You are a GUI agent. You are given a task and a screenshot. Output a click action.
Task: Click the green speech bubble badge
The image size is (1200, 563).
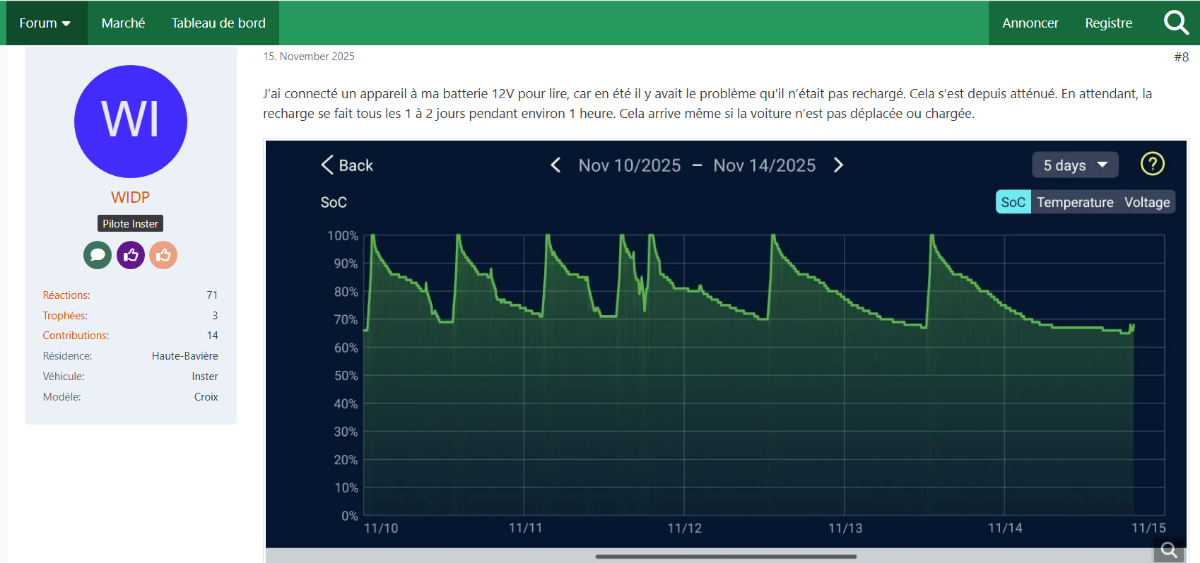point(97,255)
